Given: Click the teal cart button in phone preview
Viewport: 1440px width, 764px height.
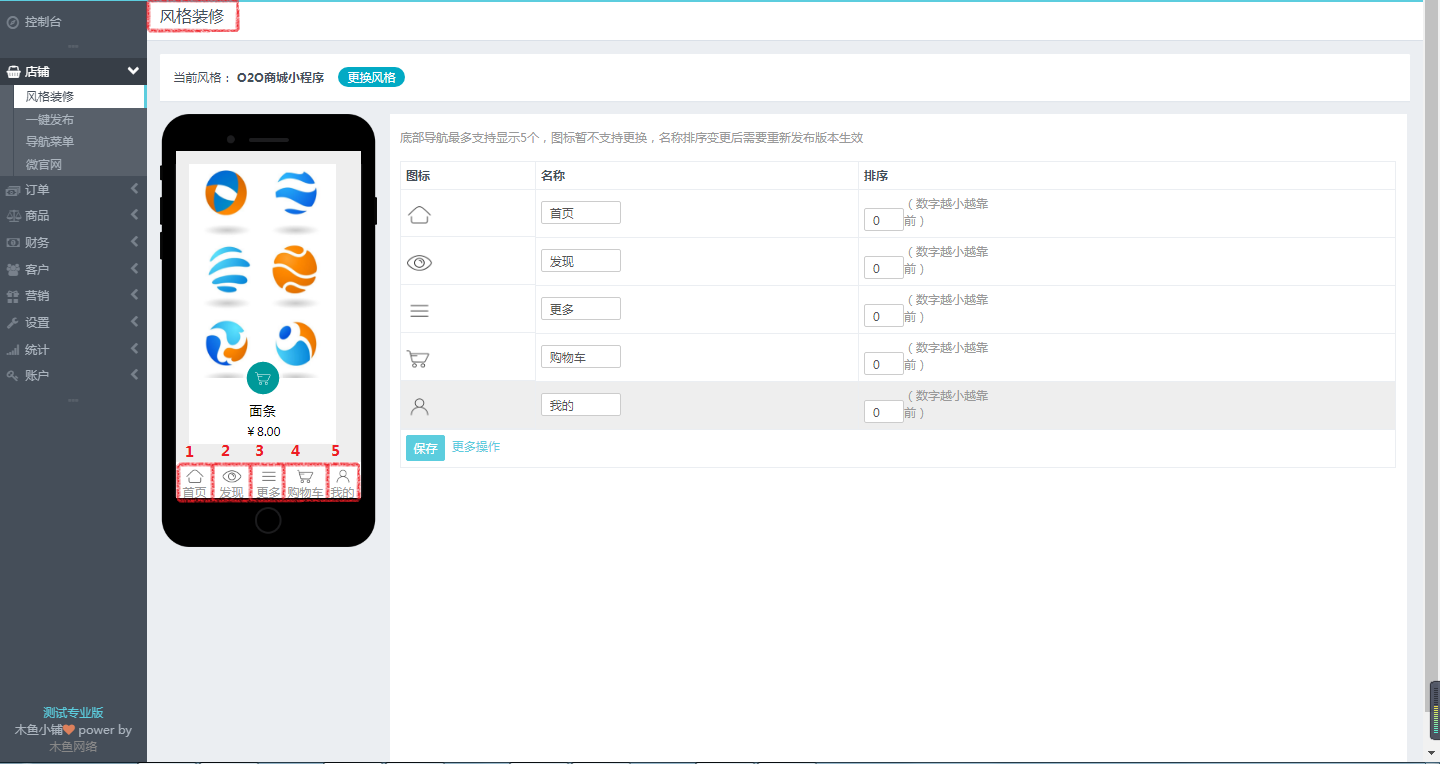Looking at the screenshot, I should coord(263,379).
